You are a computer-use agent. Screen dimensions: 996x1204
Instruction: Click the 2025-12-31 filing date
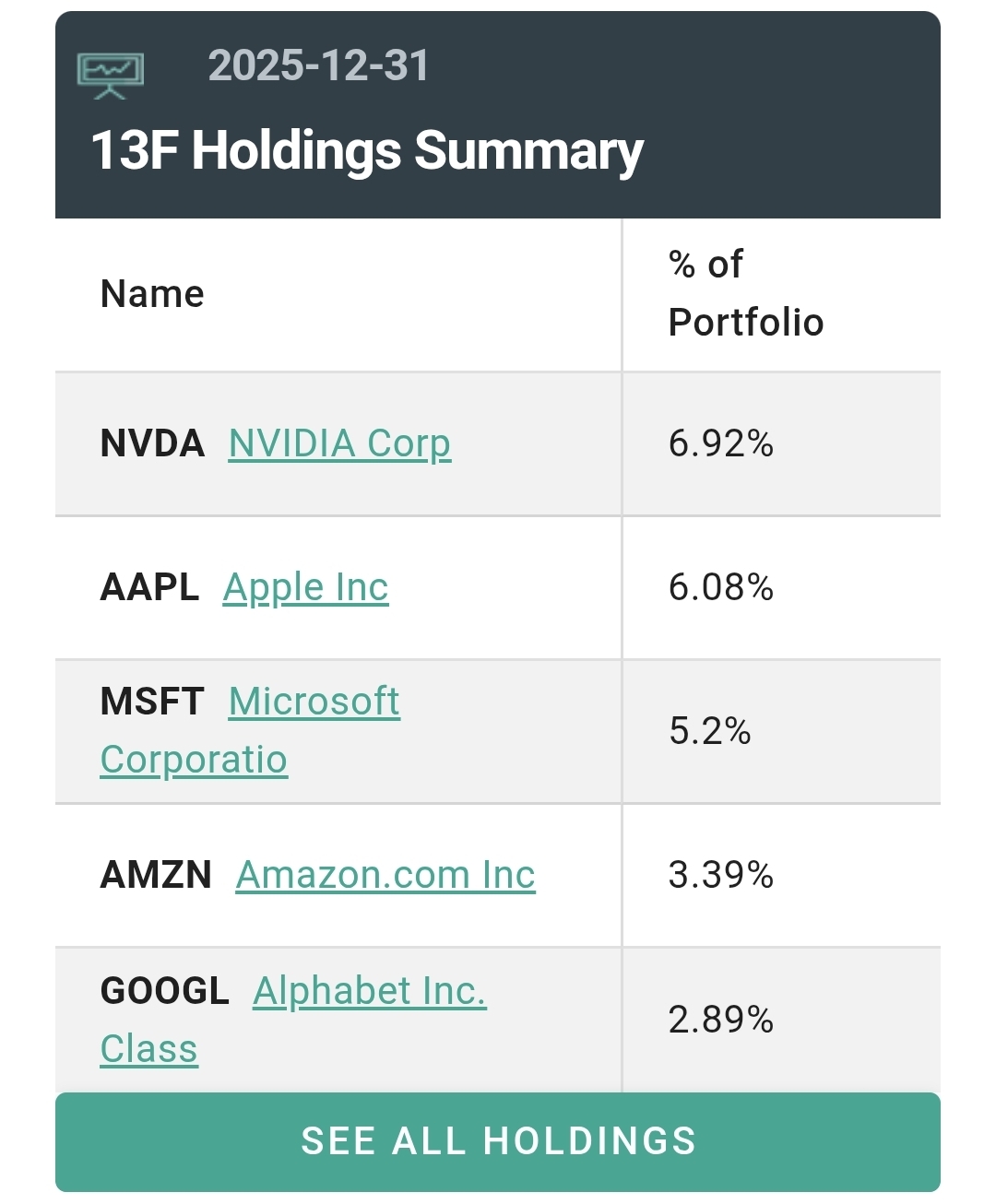tap(318, 65)
